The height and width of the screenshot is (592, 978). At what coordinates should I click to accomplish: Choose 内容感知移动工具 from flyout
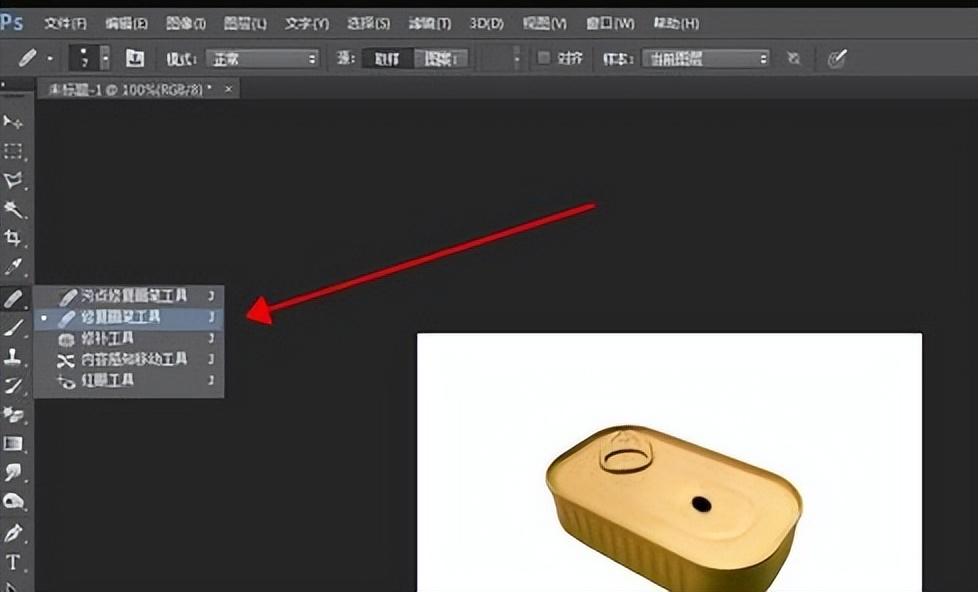coord(129,359)
